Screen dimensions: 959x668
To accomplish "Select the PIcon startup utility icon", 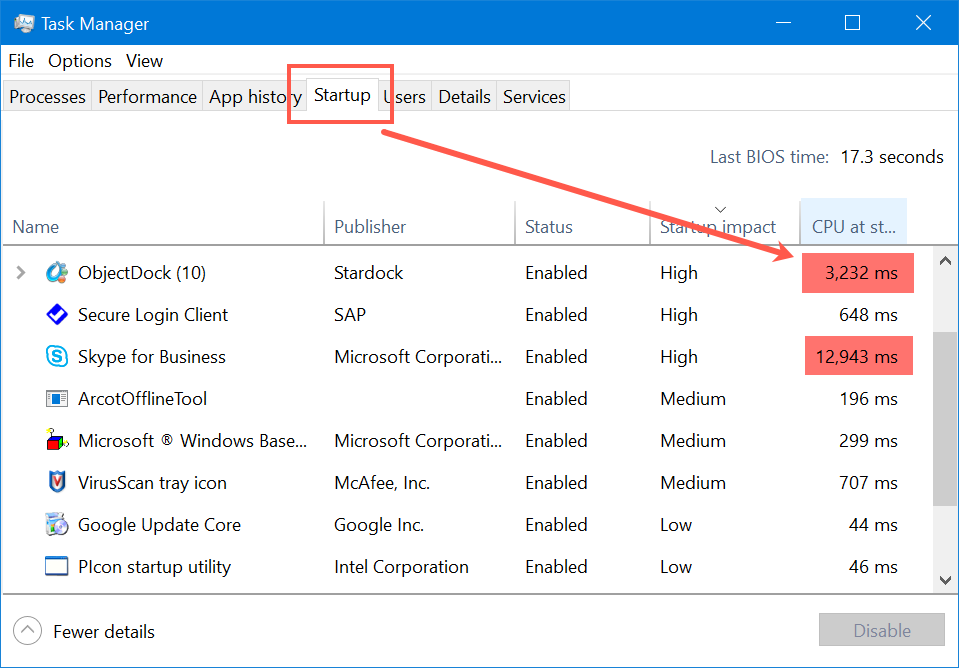I will coord(57,567).
